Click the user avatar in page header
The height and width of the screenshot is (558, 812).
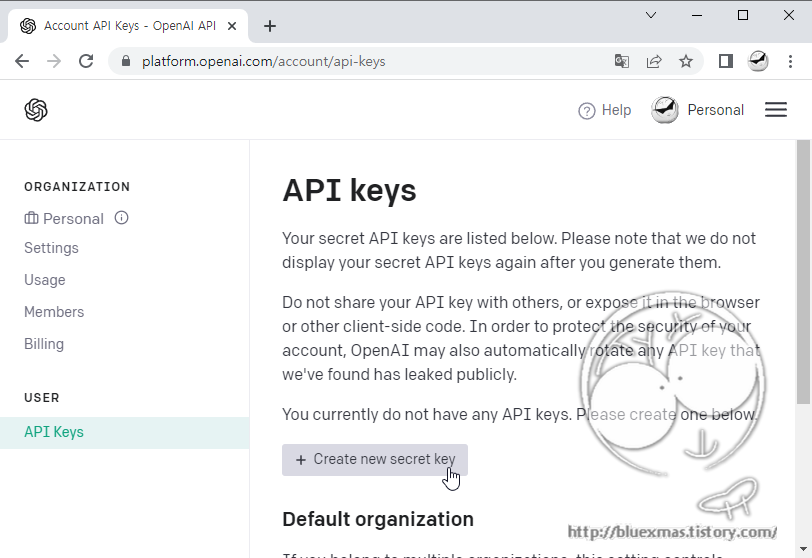point(665,110)
